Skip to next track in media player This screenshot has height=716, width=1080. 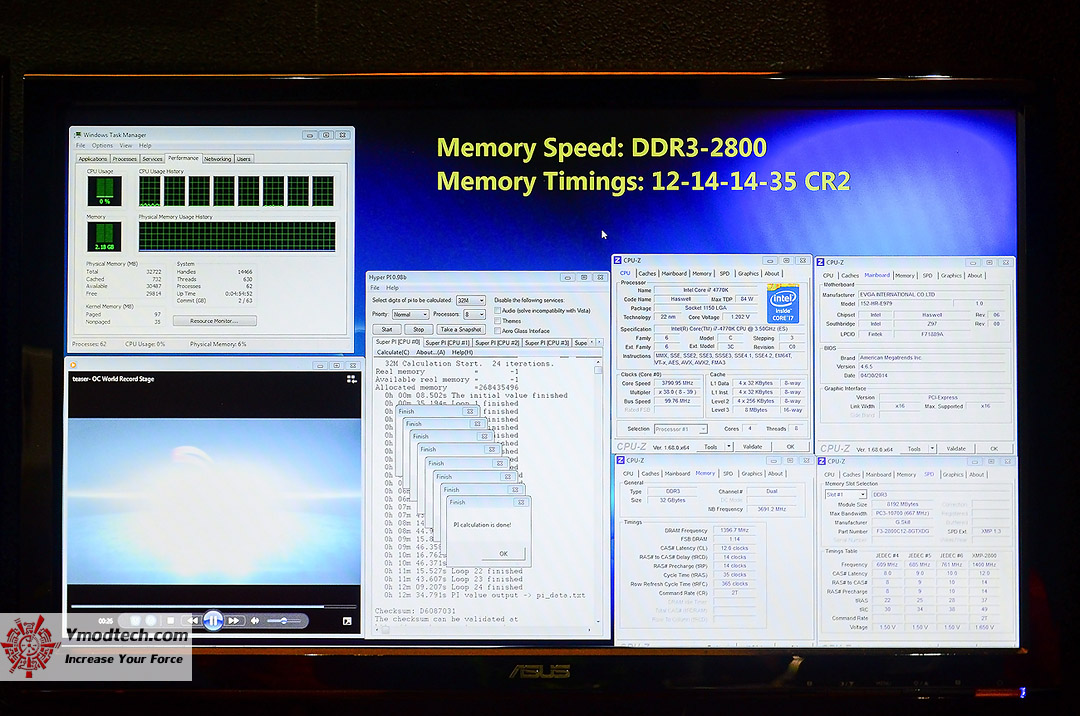[x=234, y=620]
